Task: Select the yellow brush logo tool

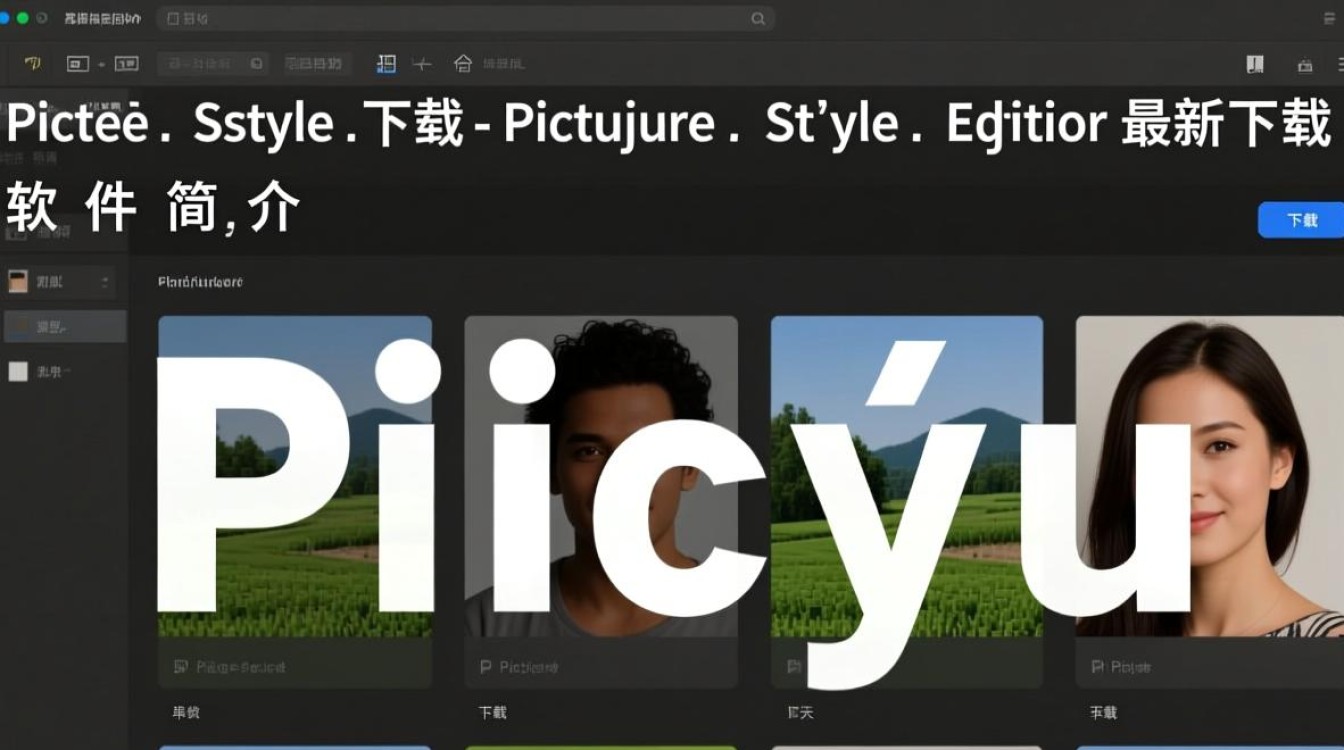Action: coord(33,63)
